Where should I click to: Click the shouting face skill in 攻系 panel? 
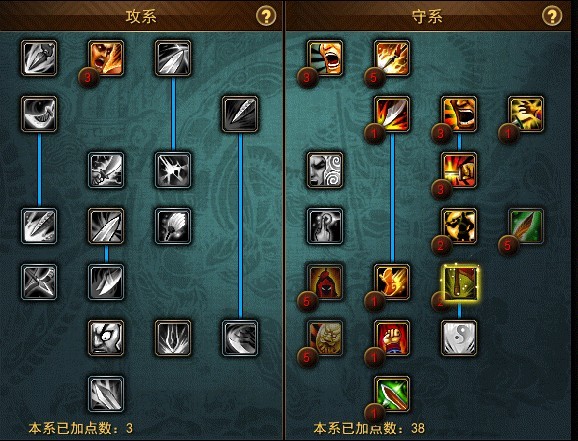pyautogui.click(x=106, y=58)
